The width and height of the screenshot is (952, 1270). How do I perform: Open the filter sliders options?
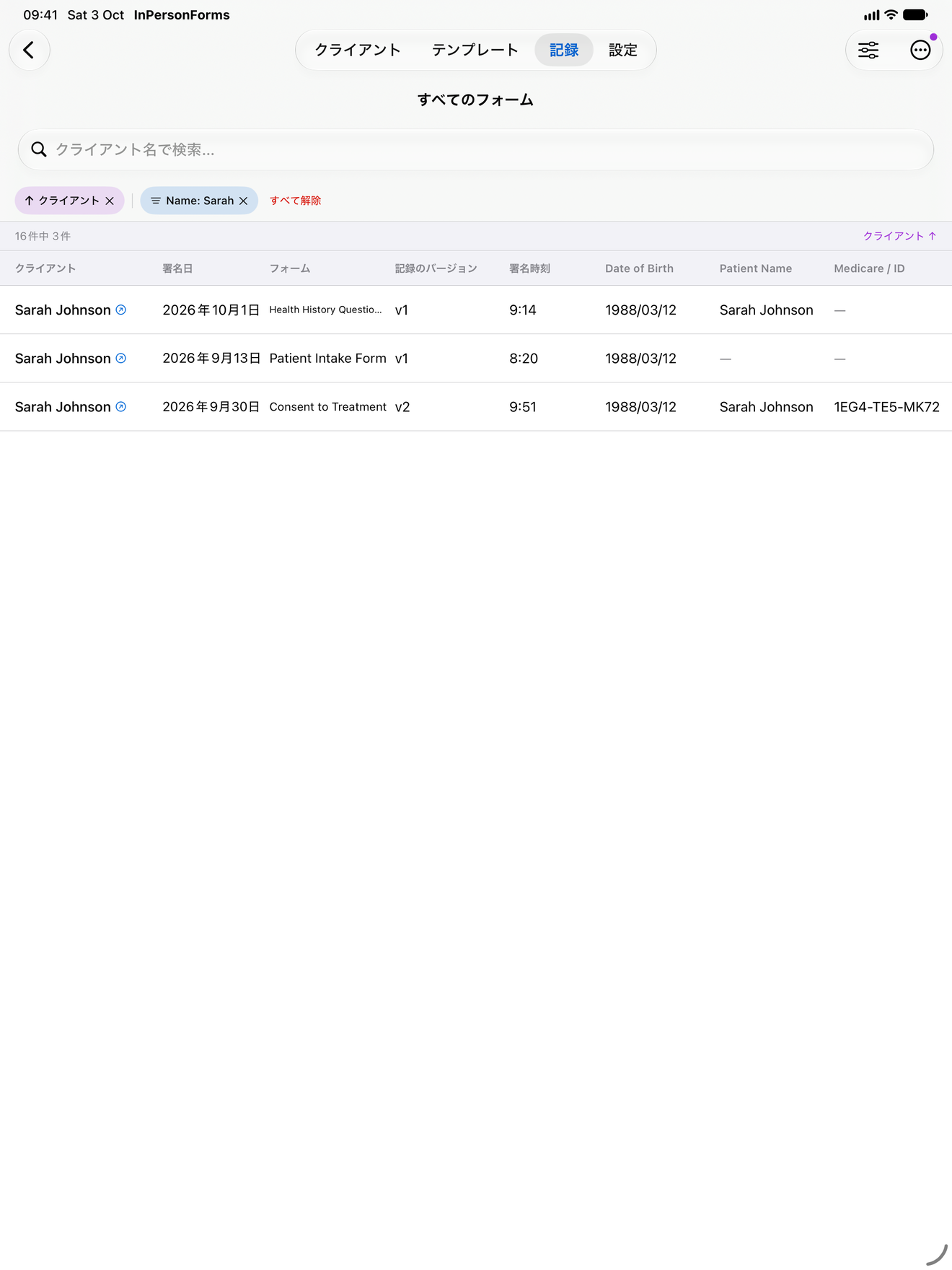click(868, 50)
